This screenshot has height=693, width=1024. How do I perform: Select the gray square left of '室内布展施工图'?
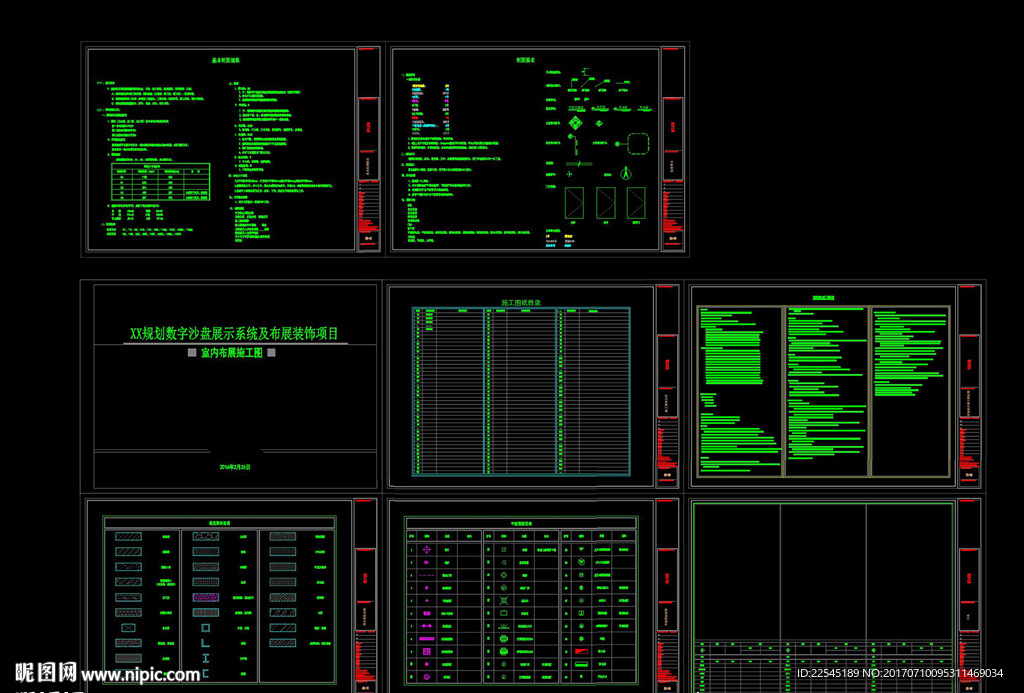[192, 353]
